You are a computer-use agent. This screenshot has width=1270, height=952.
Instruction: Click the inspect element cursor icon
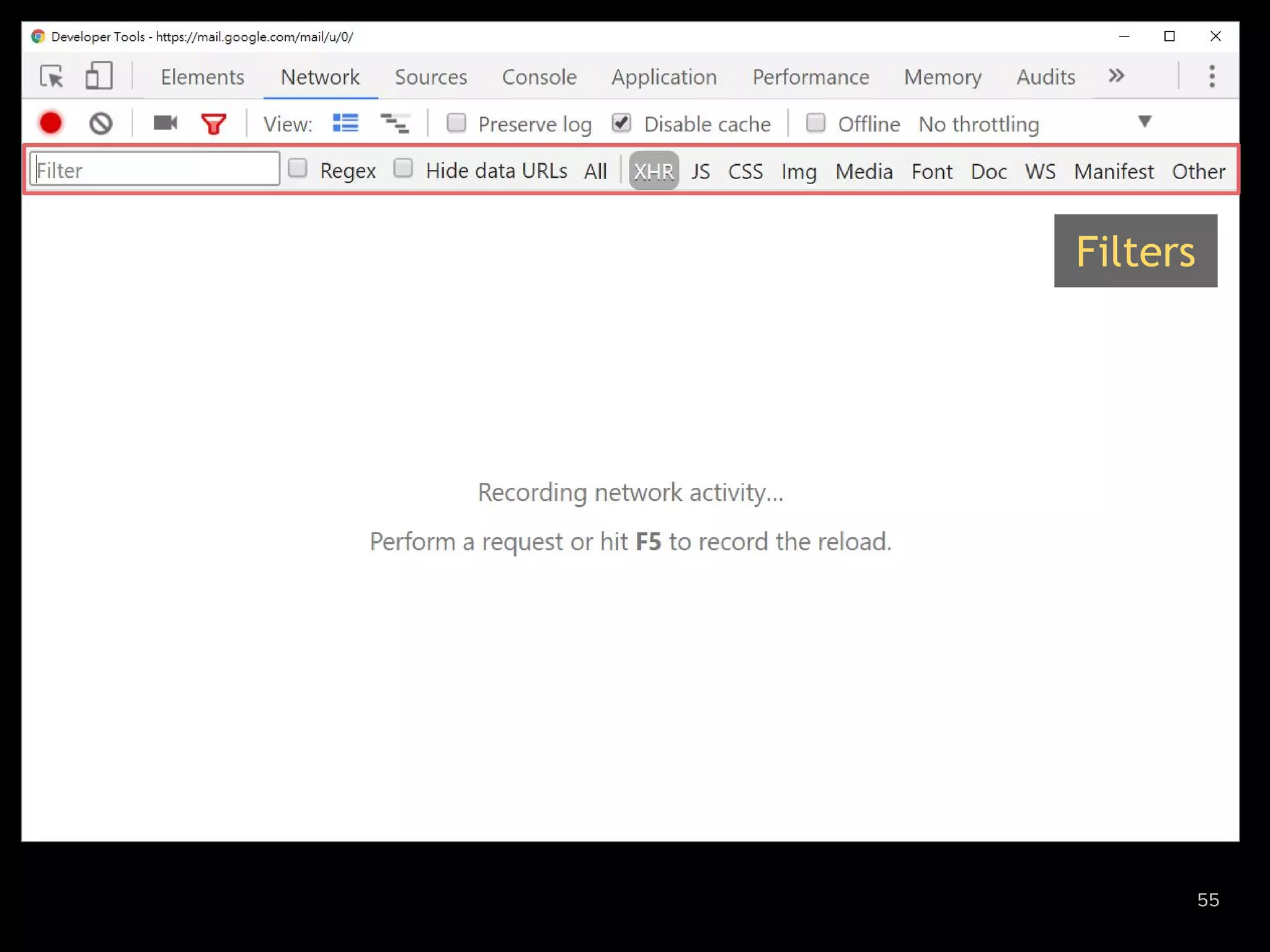coord(51,77)
